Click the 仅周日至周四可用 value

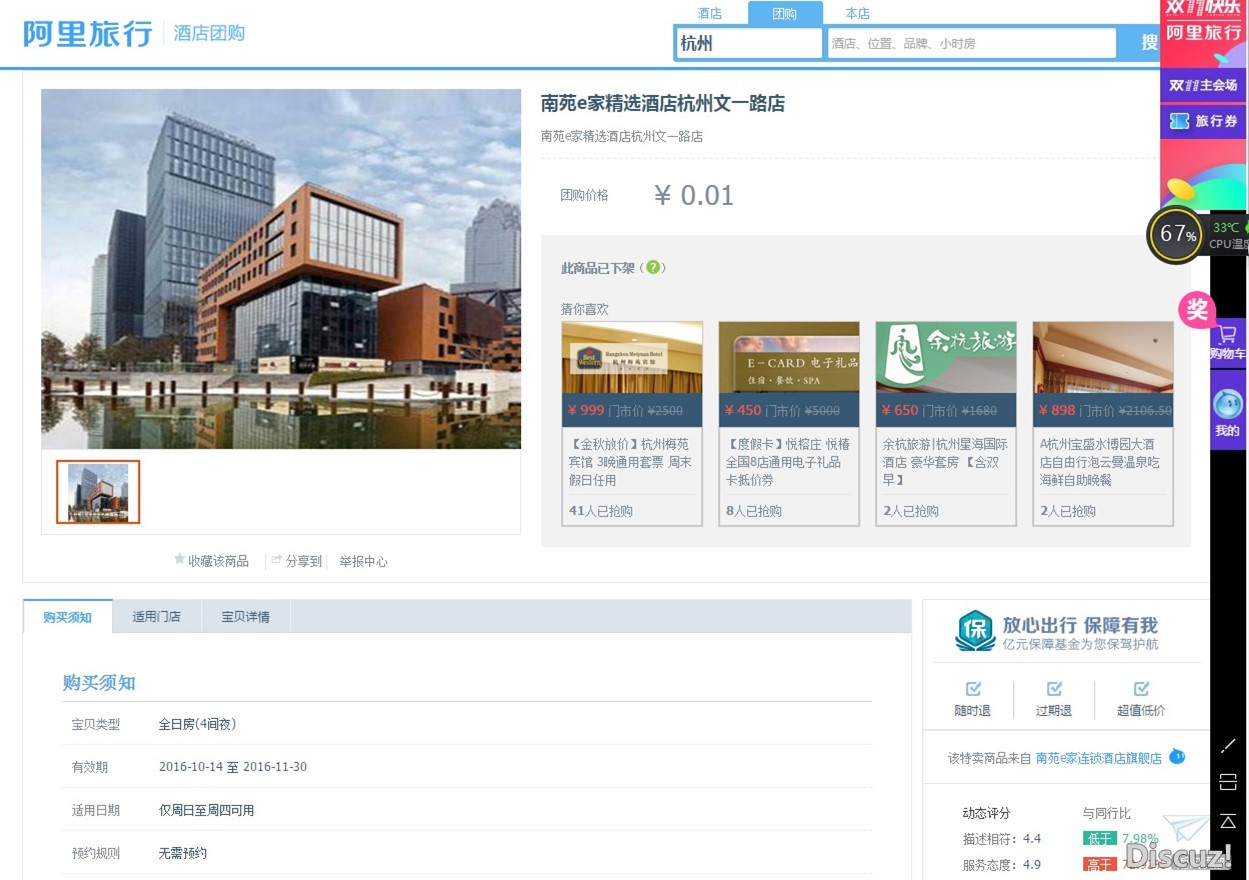coord(207,810)
